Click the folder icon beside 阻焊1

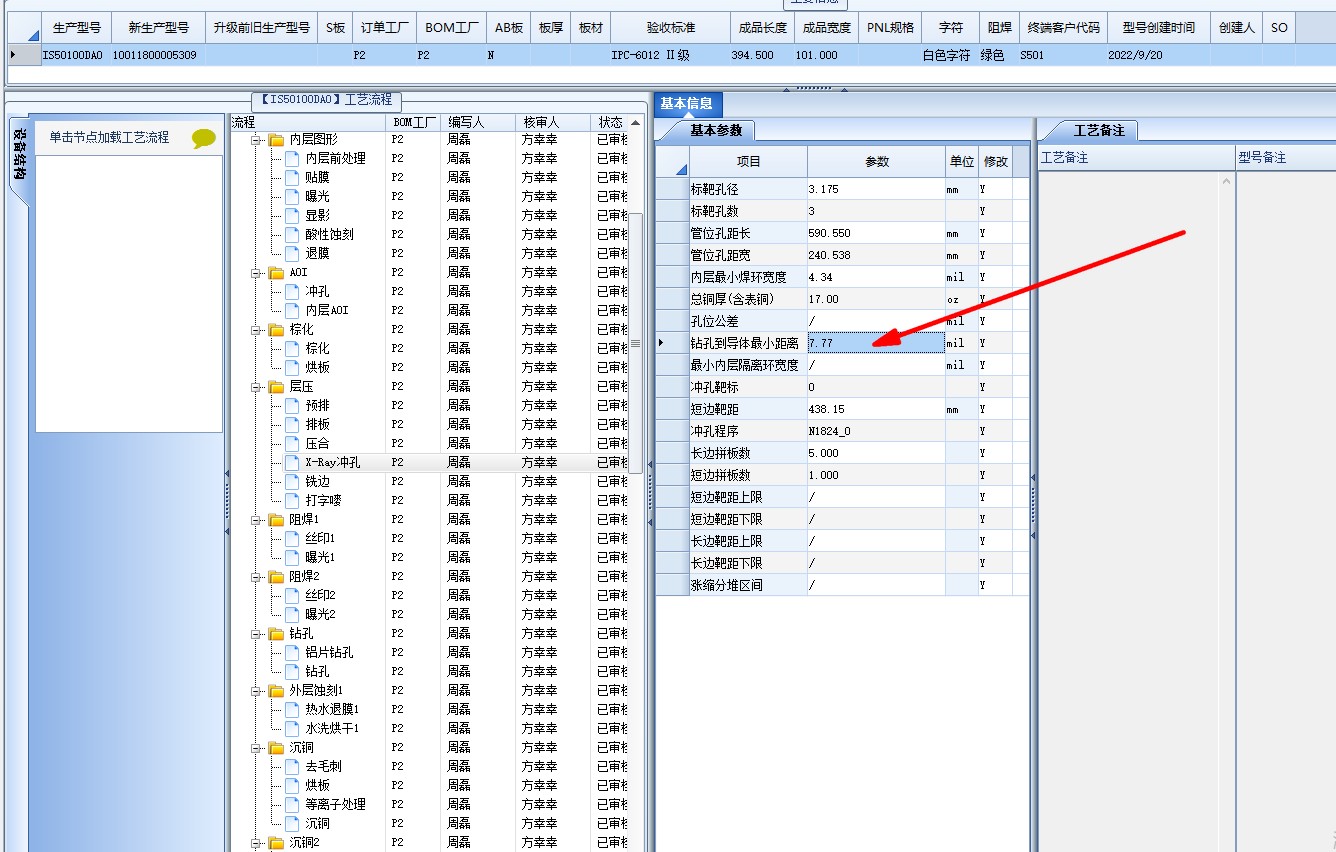point(276,520)
